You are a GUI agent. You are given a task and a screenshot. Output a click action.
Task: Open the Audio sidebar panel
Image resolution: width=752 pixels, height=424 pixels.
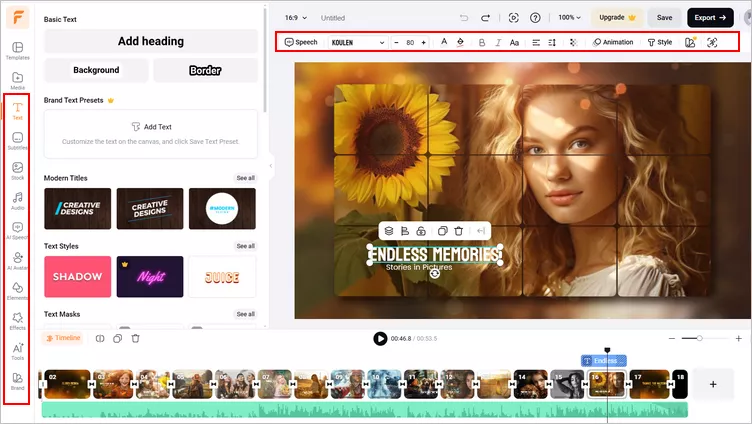[18, 201]
